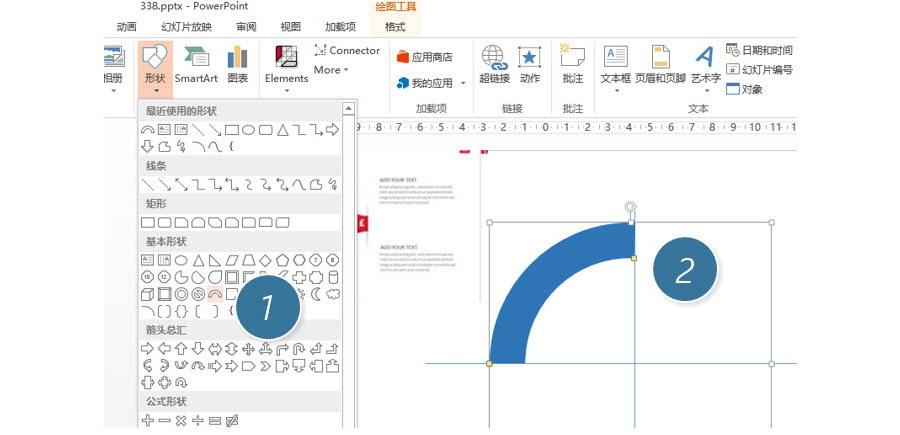Image resolution: width=900 pixels, height=435 pixels.
Task: Click the 动作 (Action) star icon
Action: click(529, 66)
